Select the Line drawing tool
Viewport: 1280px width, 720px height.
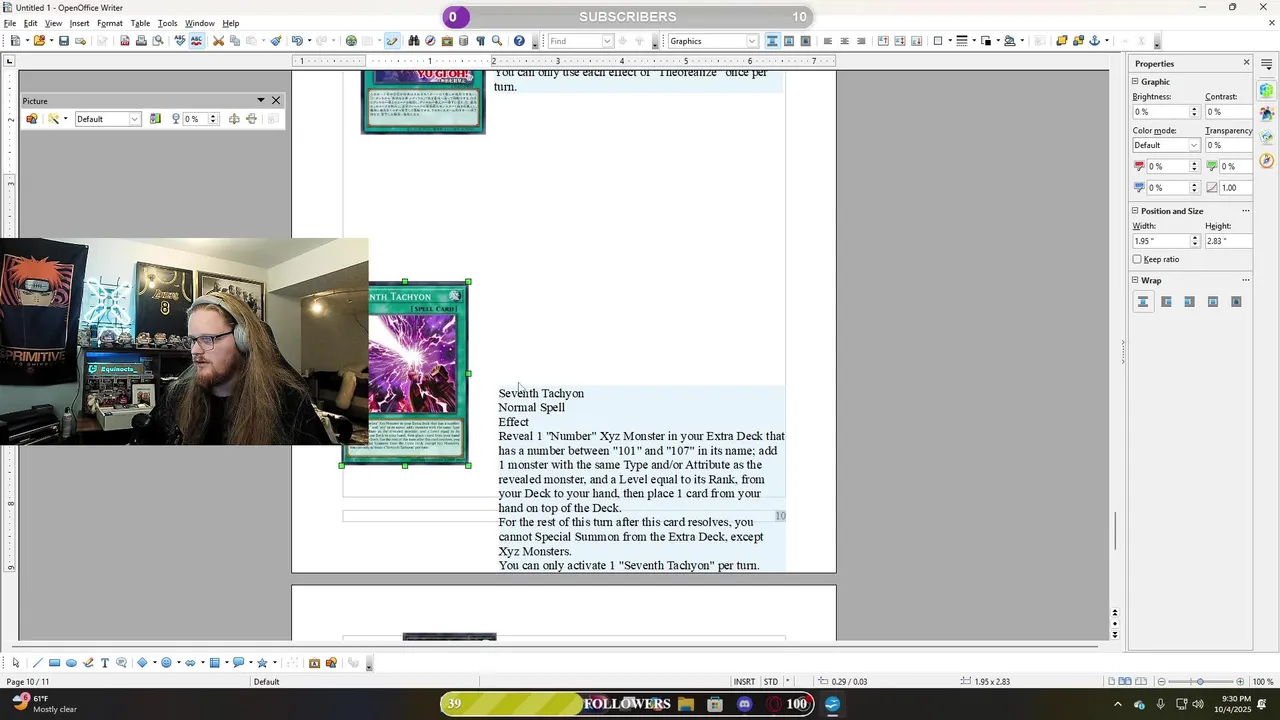coord(37,663)
